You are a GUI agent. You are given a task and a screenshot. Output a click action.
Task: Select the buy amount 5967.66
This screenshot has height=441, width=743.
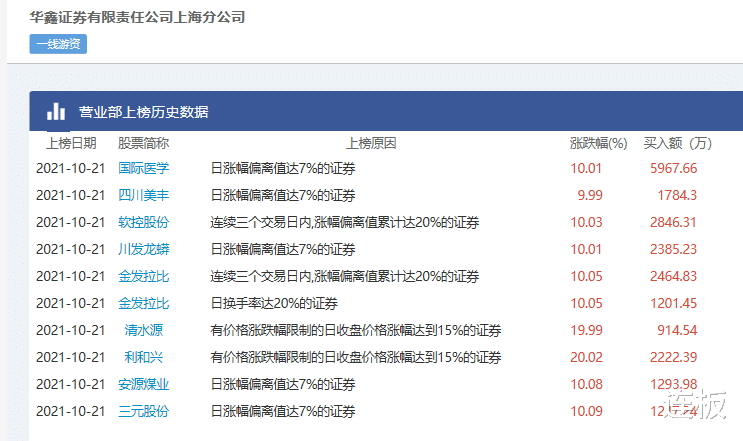pos(673,168)
